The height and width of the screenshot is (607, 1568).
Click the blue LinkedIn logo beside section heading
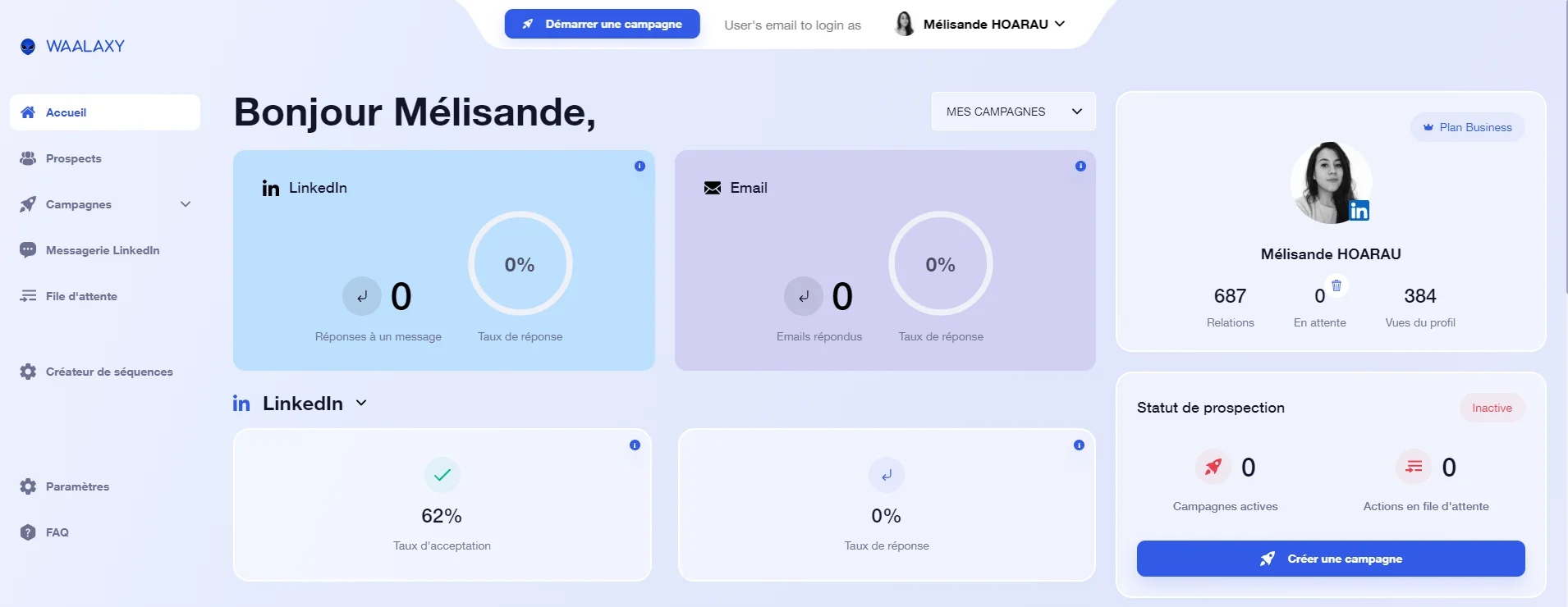pyautogui.click(x=241, y=403)
